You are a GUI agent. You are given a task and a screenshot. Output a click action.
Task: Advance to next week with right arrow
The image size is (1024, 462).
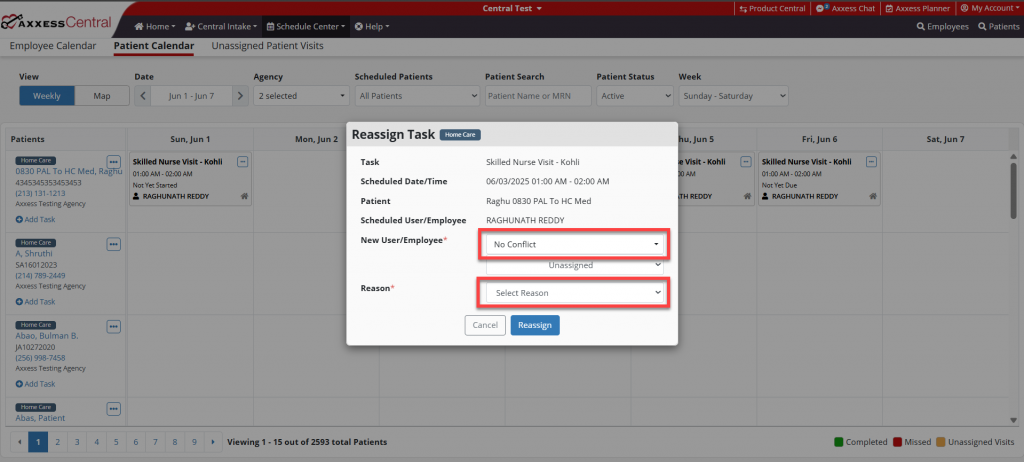238,96
